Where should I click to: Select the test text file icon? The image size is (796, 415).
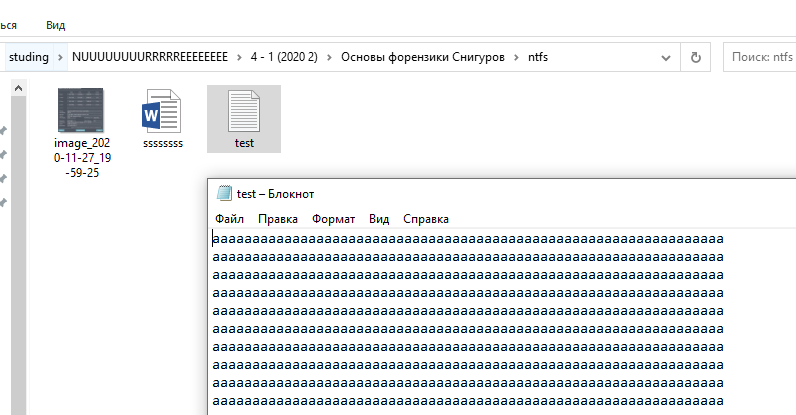[244, 111]
